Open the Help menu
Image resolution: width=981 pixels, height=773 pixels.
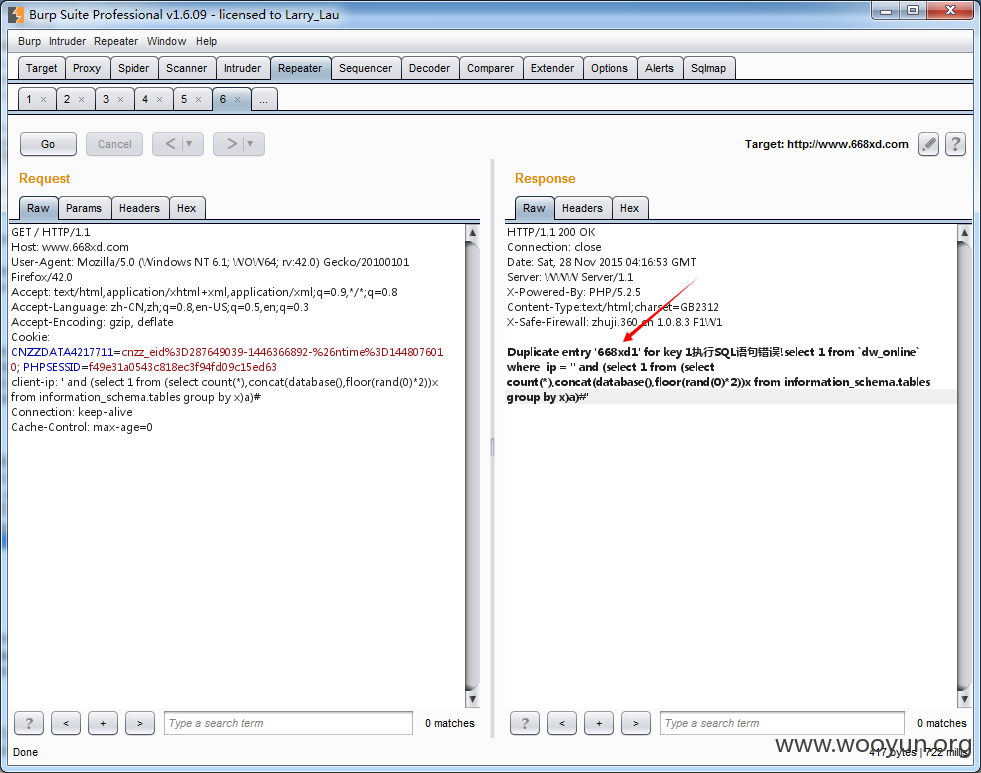pyautogui.click(x=206, y=41)
